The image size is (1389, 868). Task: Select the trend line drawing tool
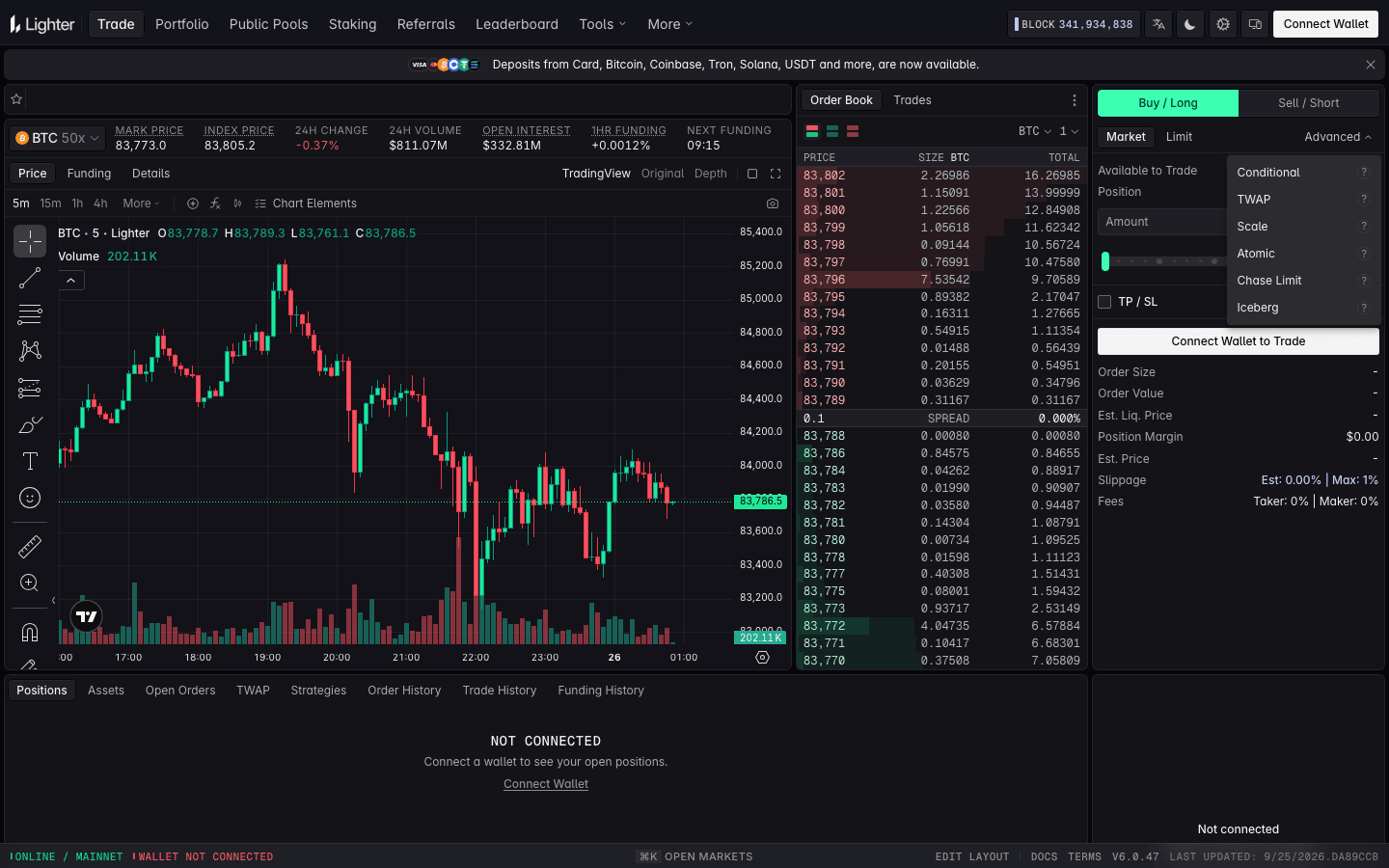[x=30, y=278]
